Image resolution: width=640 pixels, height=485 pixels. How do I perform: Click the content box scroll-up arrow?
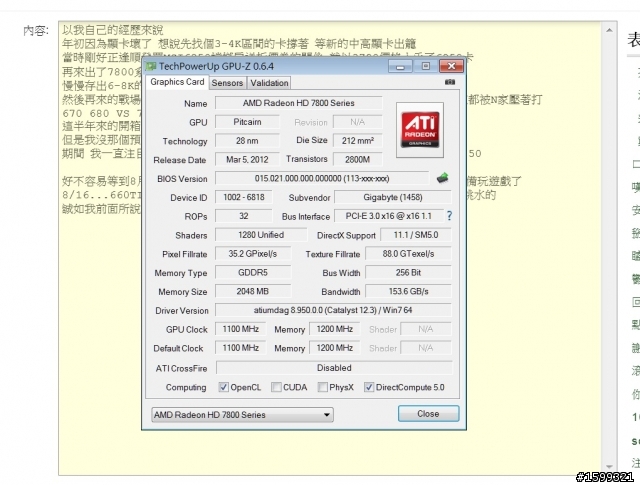click(x=609, y=30)
